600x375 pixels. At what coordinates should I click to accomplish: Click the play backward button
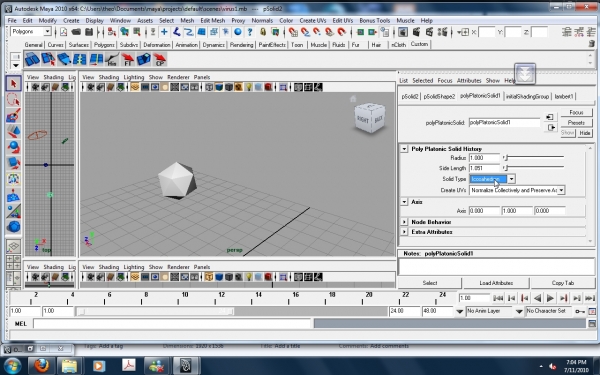coord(537,298)
